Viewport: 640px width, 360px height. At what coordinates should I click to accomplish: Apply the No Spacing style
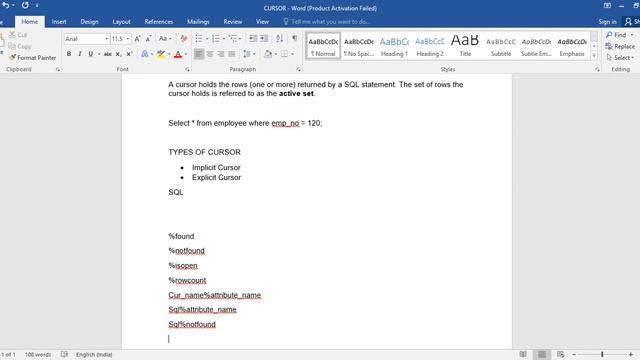pos(359,46)
